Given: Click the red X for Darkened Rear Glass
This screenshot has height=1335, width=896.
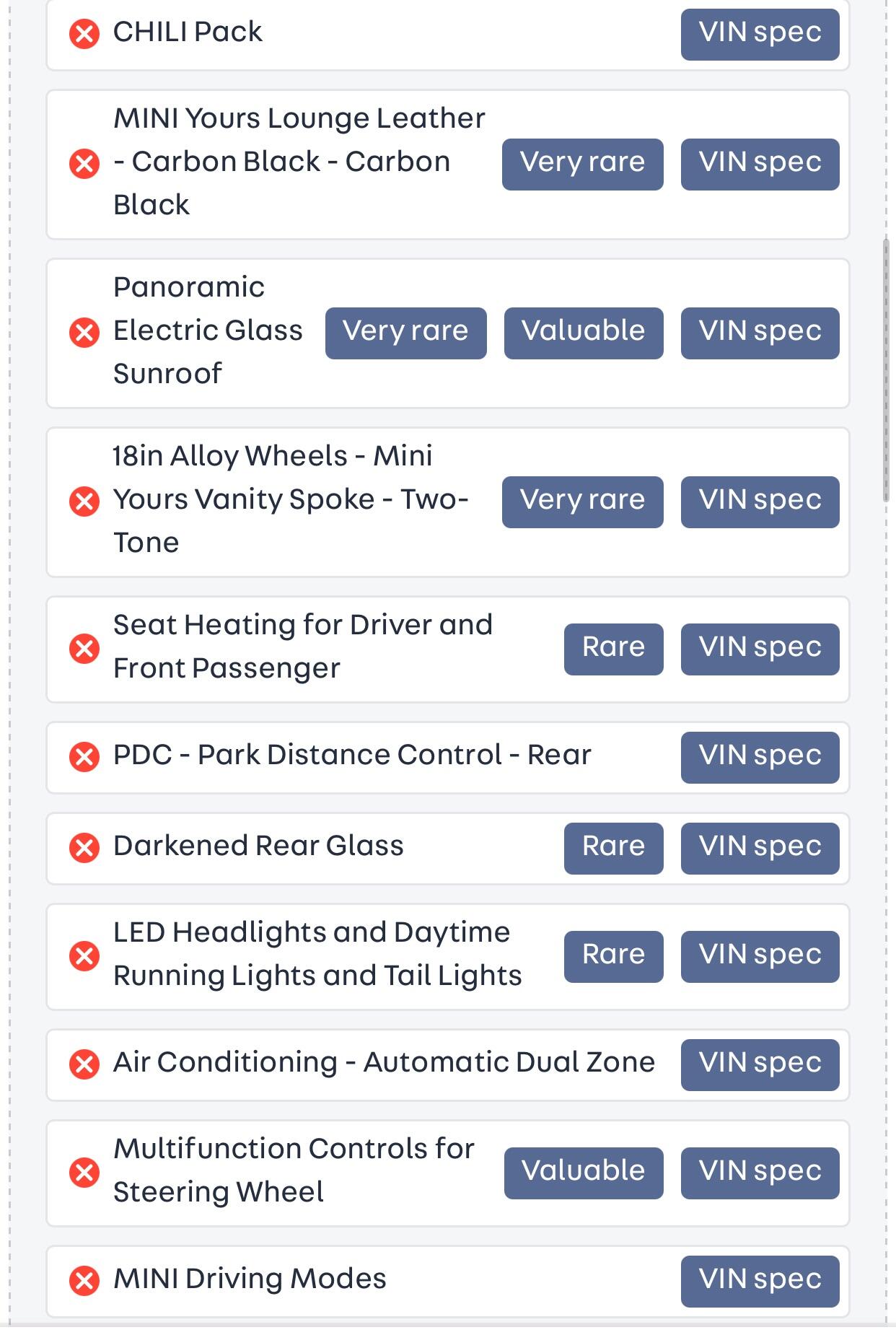Looking at the screenshot, I should tap(84, 848).
